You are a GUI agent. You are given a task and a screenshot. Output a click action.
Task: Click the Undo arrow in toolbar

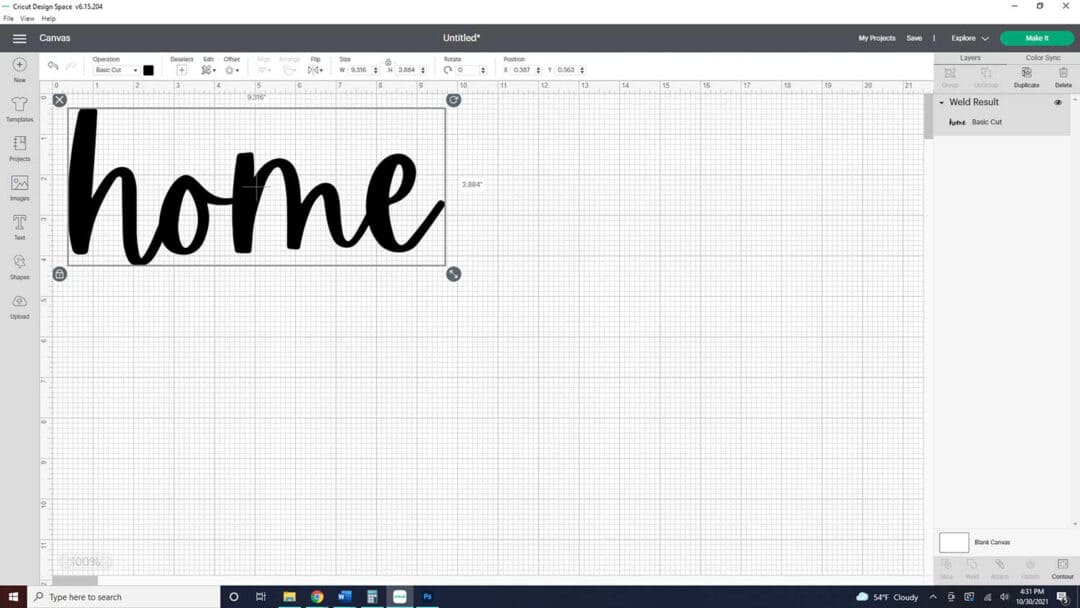53,66
